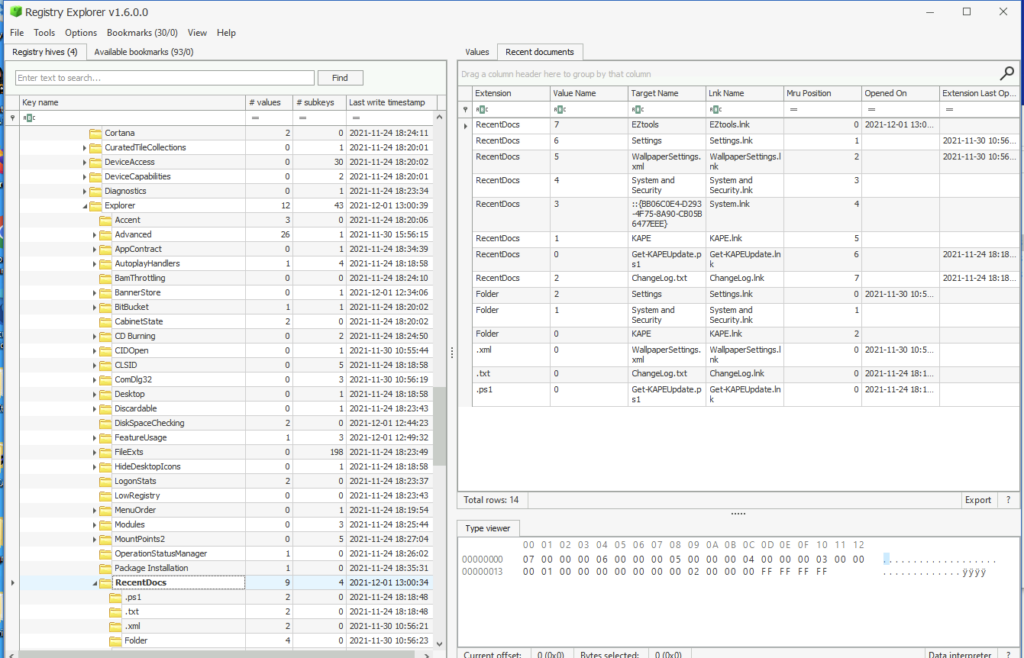Viewport: 1024px width, 658px height.
Task: Expand the ComDlg32 key node
Action: coord(95,380)
